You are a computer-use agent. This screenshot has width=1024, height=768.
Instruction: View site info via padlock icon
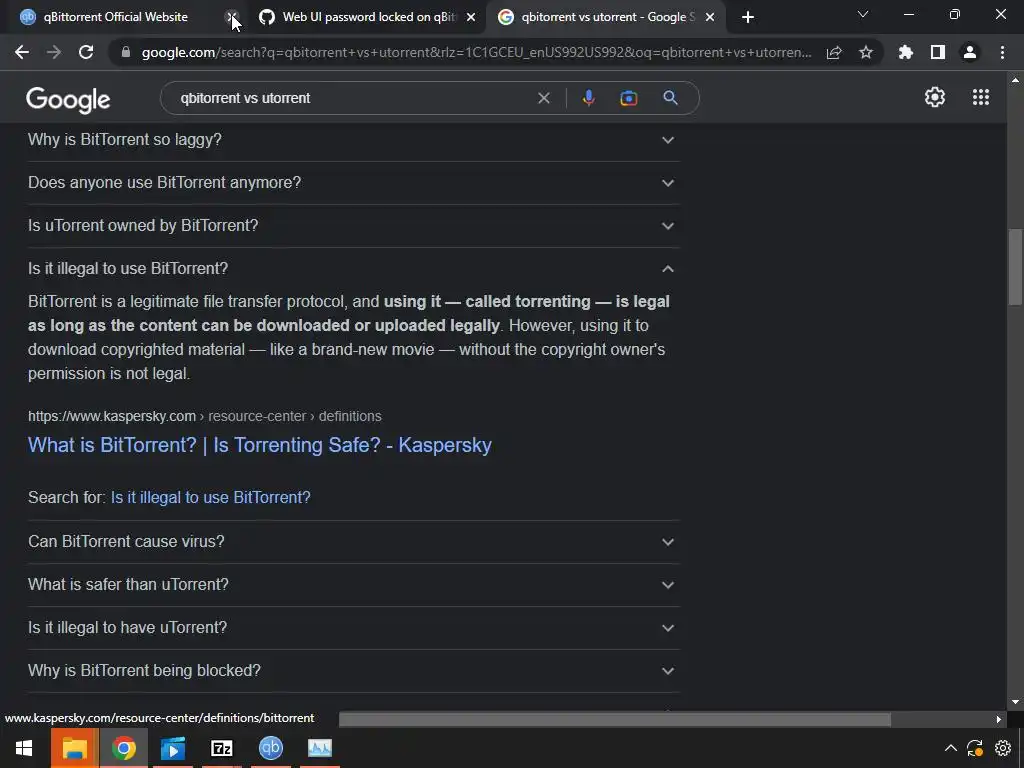tap(126, 52)
